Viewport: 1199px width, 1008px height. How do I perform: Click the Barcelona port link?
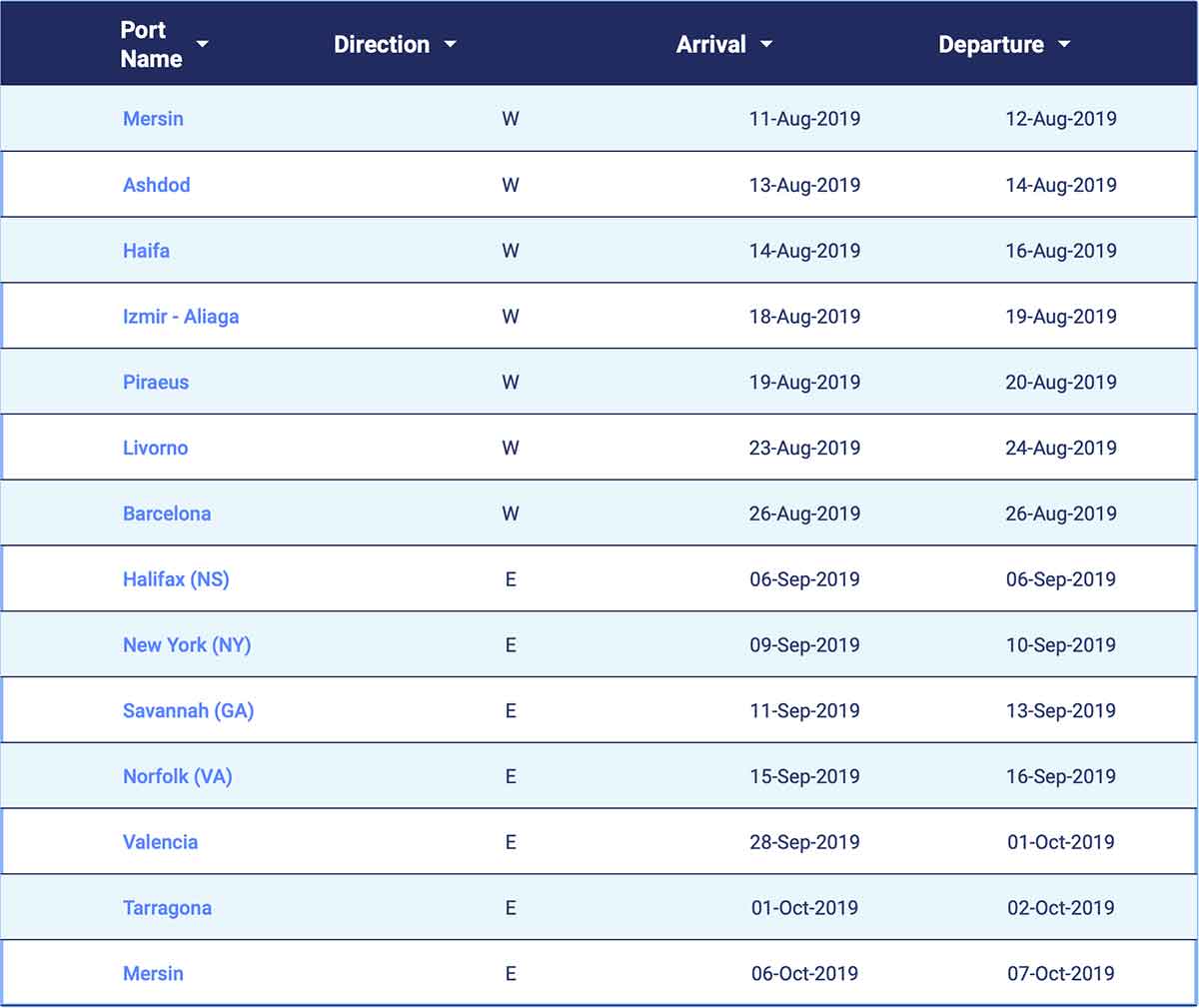click(x=167, y=513)
